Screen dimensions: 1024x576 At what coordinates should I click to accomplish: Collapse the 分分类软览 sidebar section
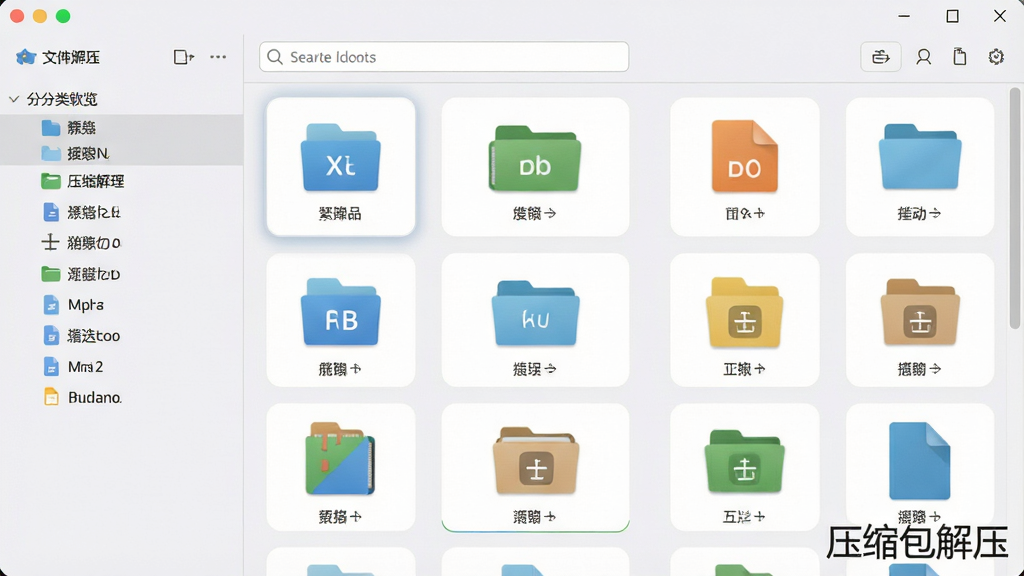[x=14, y=99]
